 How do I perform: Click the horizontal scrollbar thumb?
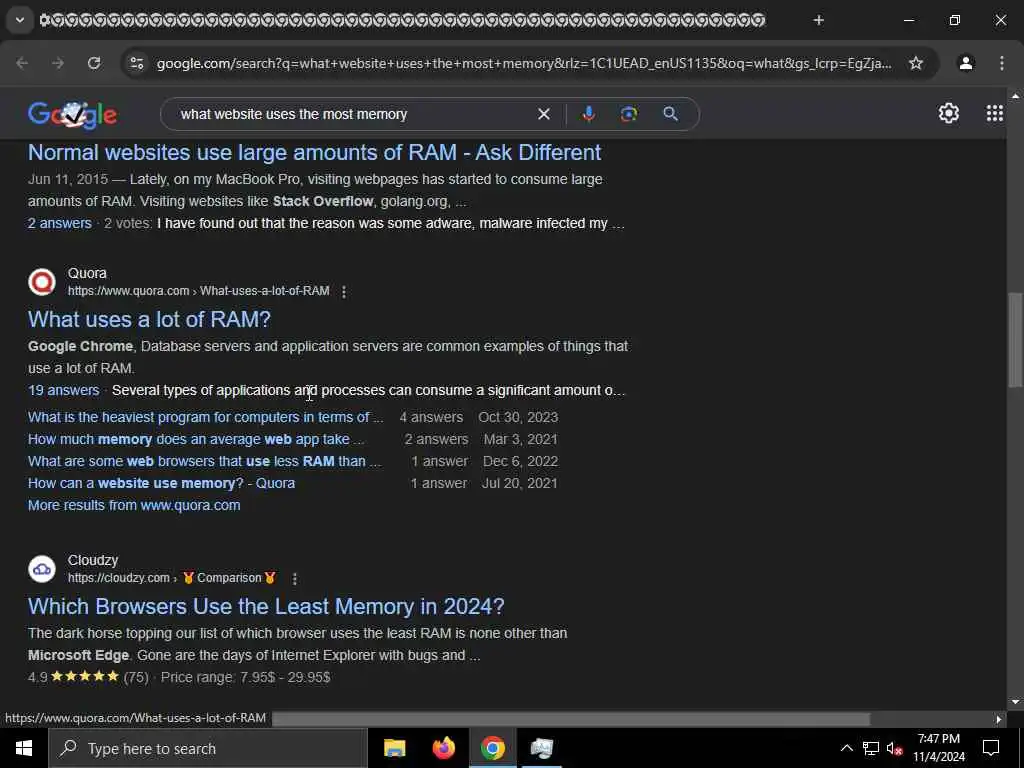(571, 719)
